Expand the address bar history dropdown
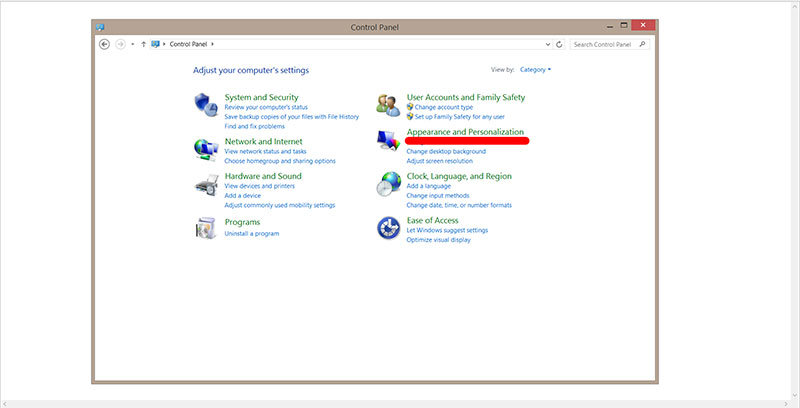The height and width of the screenshot is (408, 800). coord(548,44)
